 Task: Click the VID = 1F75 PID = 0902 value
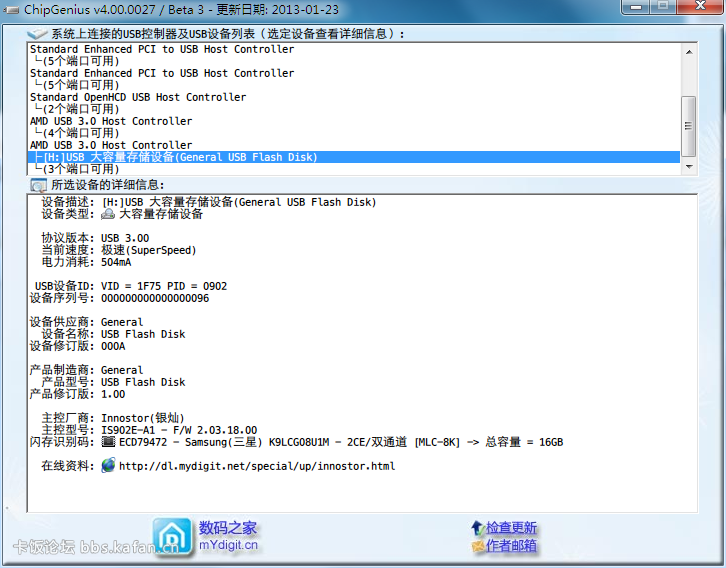tap(164, 286)
